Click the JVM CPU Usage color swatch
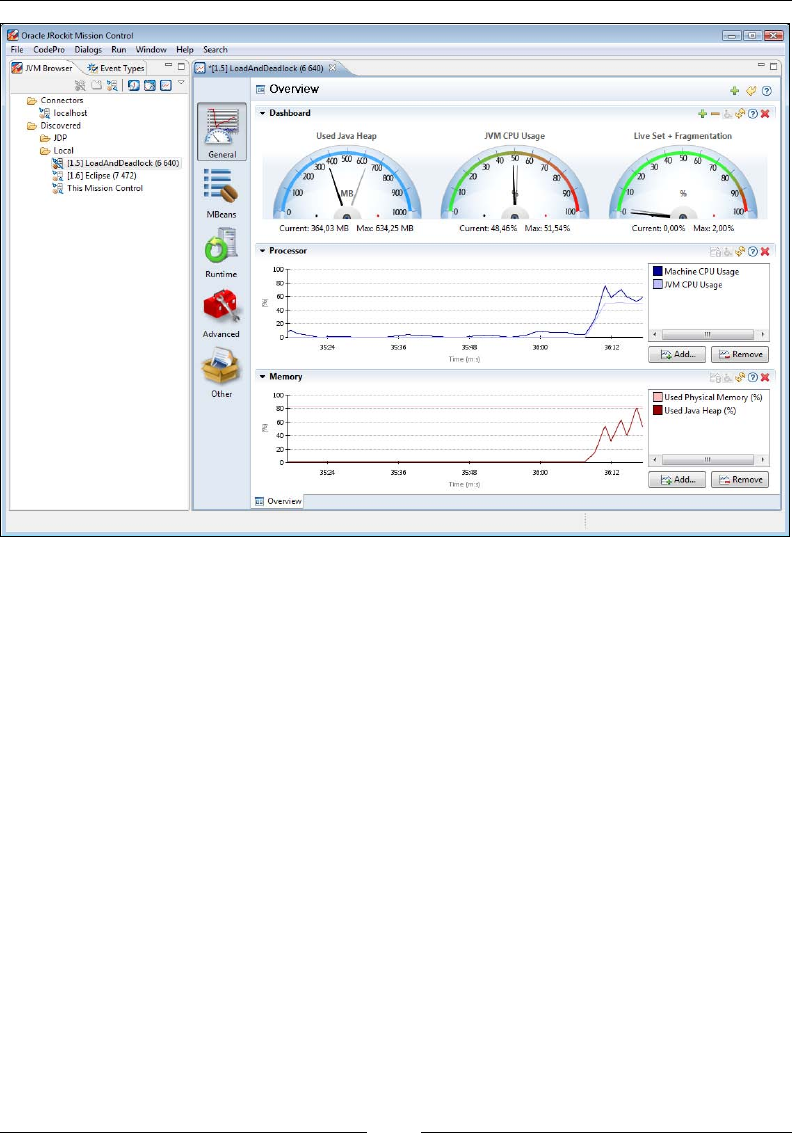792x1142 pixels. click(657, 284)
